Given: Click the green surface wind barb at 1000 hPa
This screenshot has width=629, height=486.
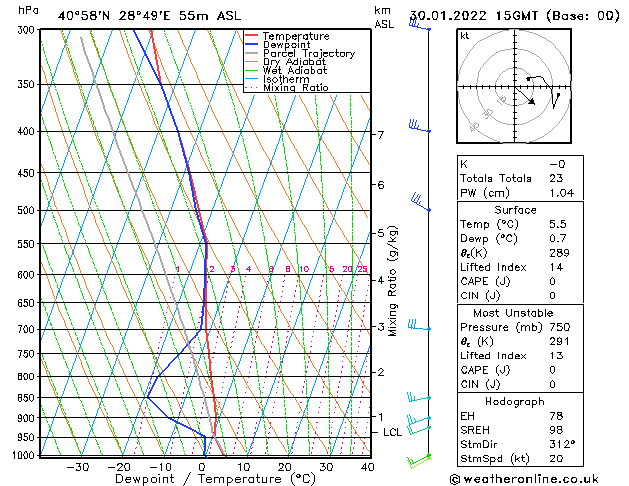Looking at the screenshot, I should (419, 461).
